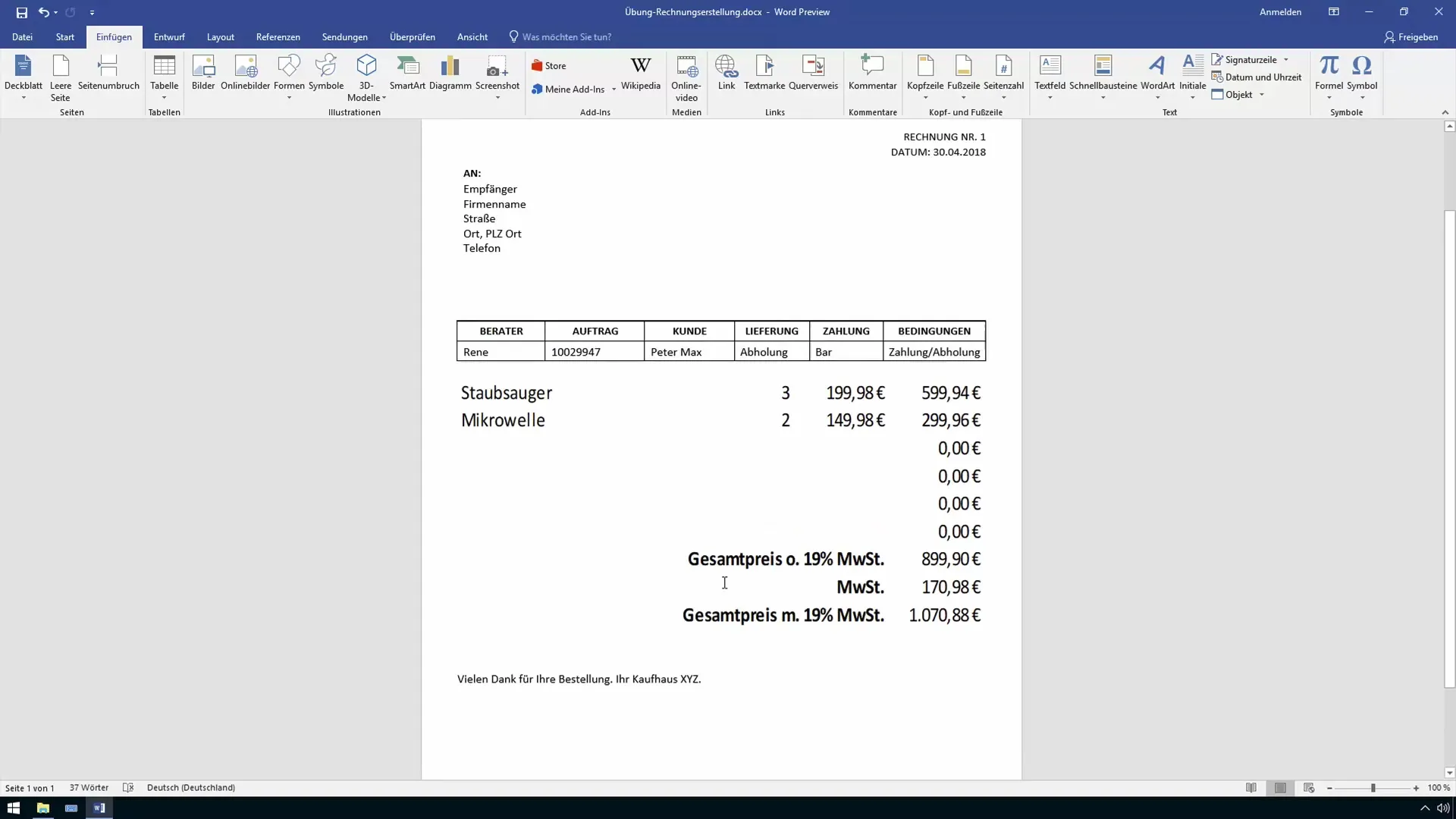Open Kopfzeile header options
The image size is (1456, 819).
pyautogui.click(x=925, y=78)
